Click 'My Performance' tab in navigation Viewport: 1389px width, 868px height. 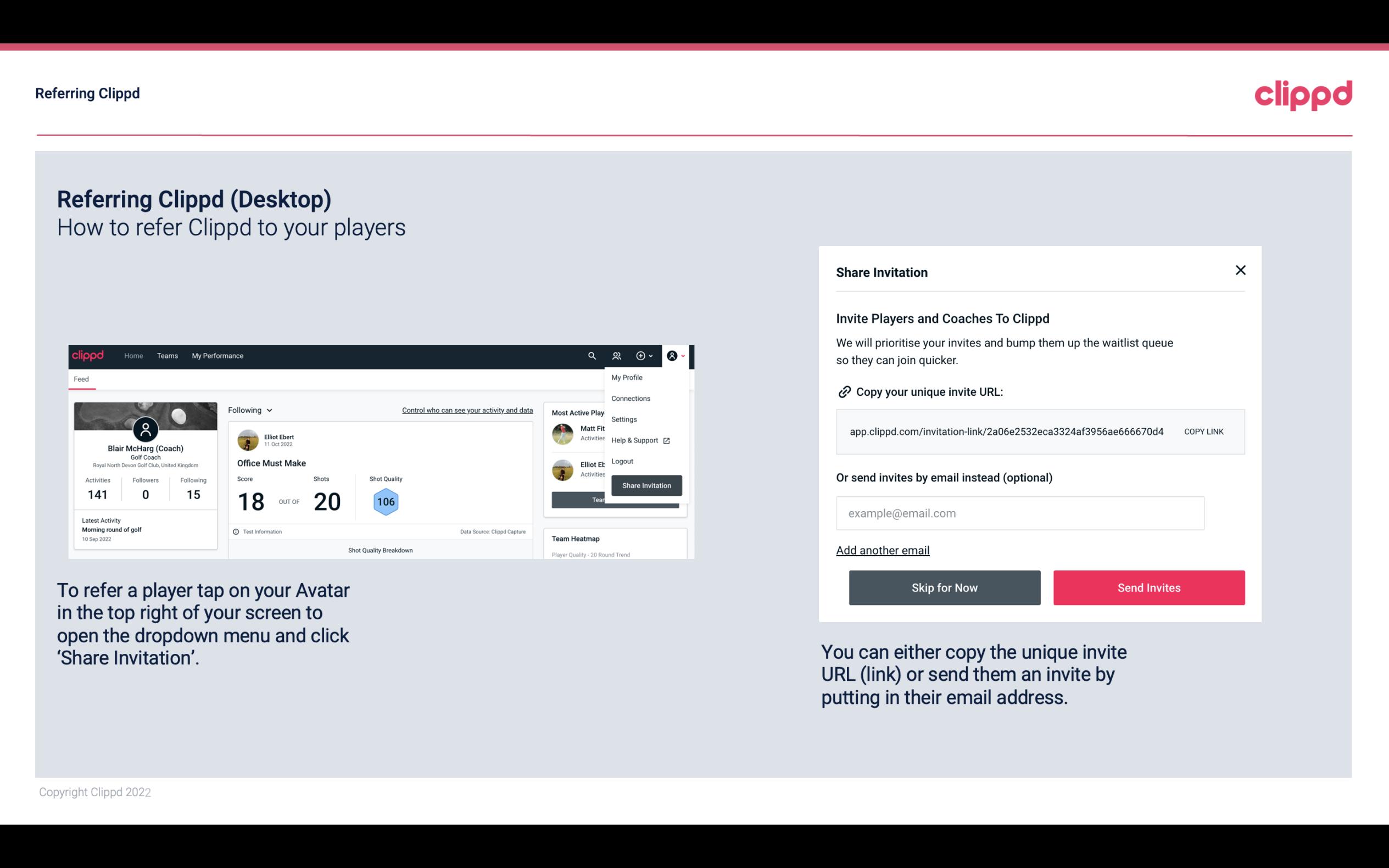217,355
